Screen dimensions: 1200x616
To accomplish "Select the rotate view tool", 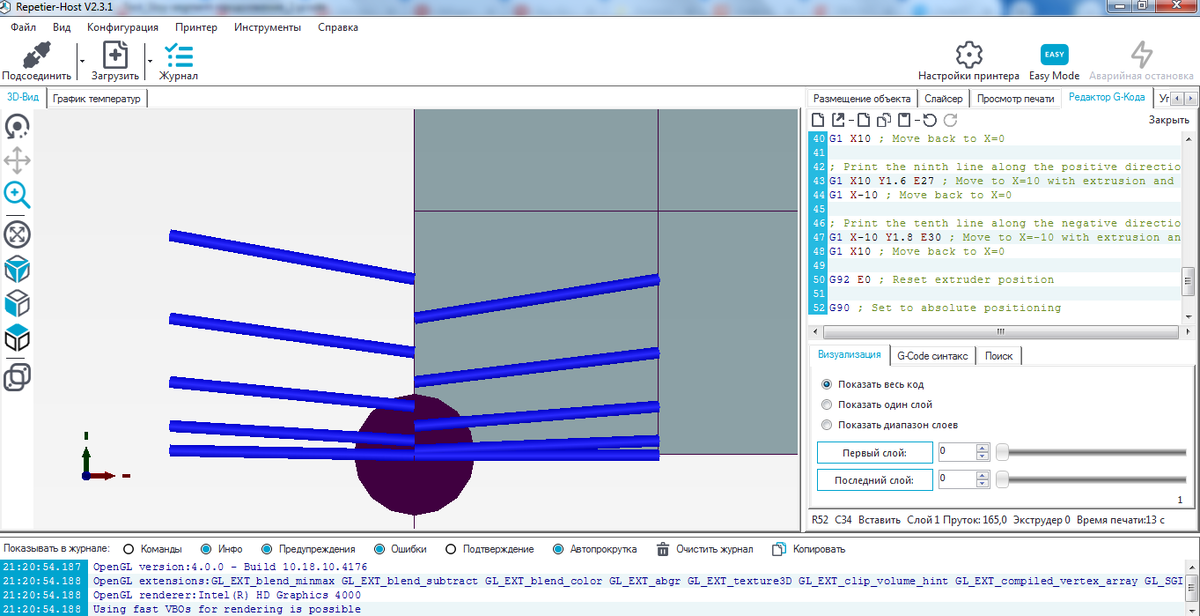I will point(17,127).
